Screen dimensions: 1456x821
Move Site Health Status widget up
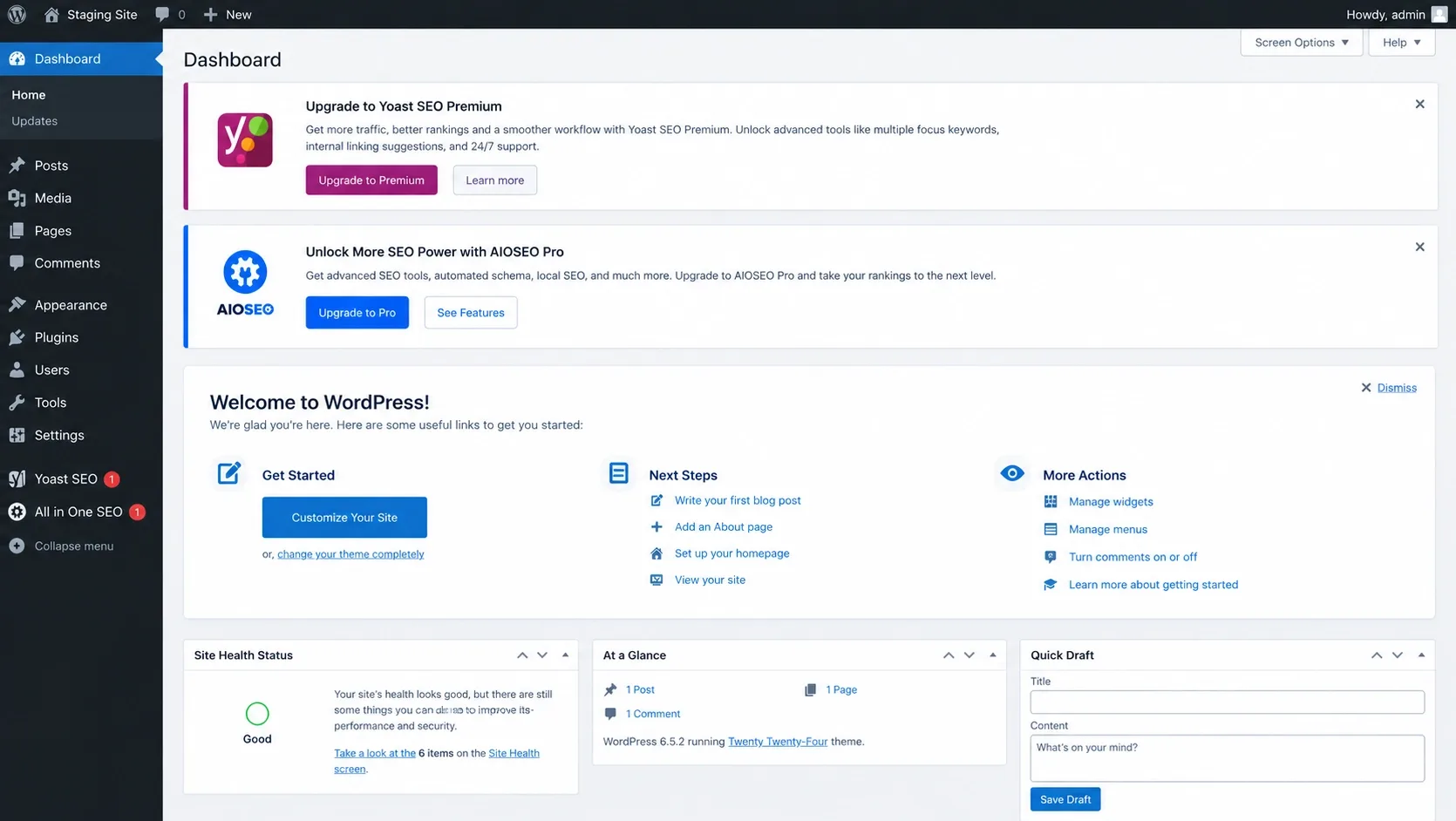click(x=522, y=655)
